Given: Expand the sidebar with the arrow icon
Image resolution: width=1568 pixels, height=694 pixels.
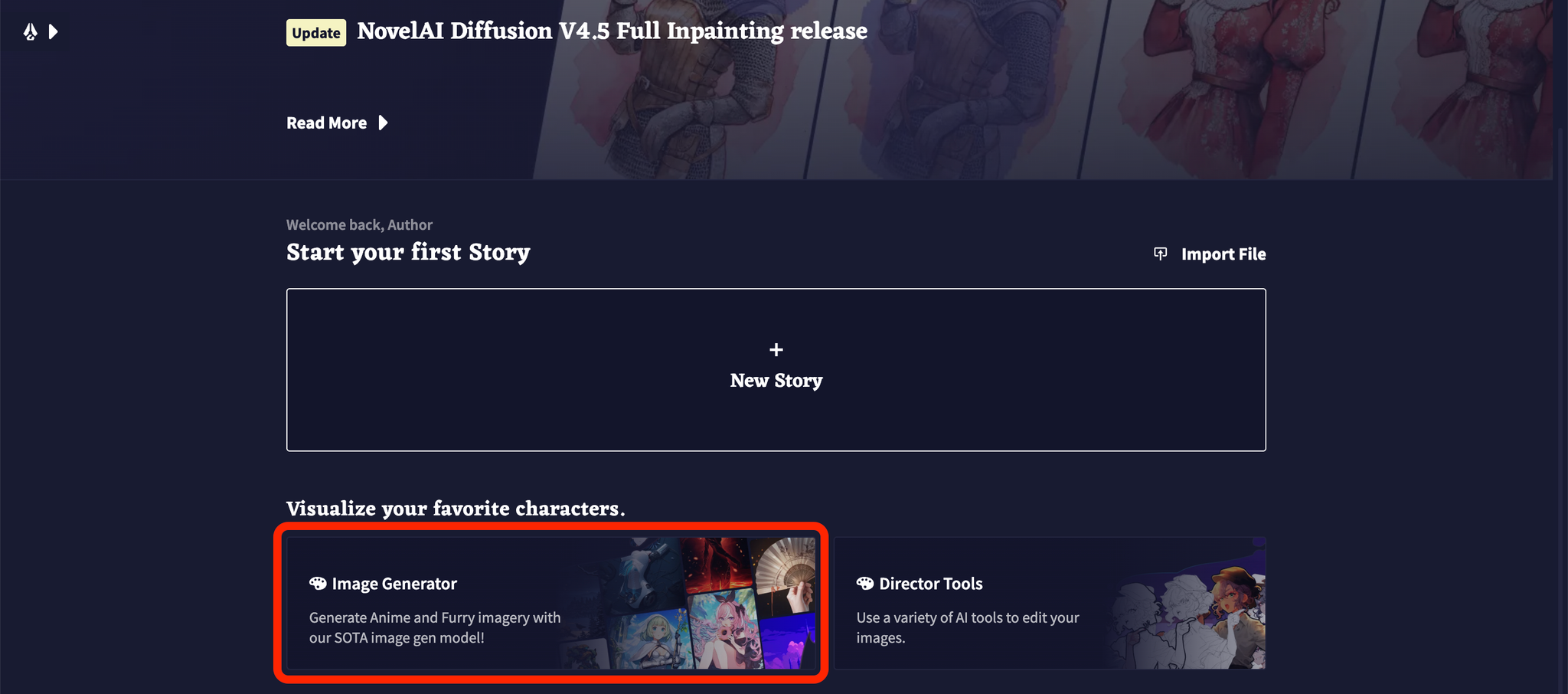Looking at the screenshot, I should [x=54, y=31].
